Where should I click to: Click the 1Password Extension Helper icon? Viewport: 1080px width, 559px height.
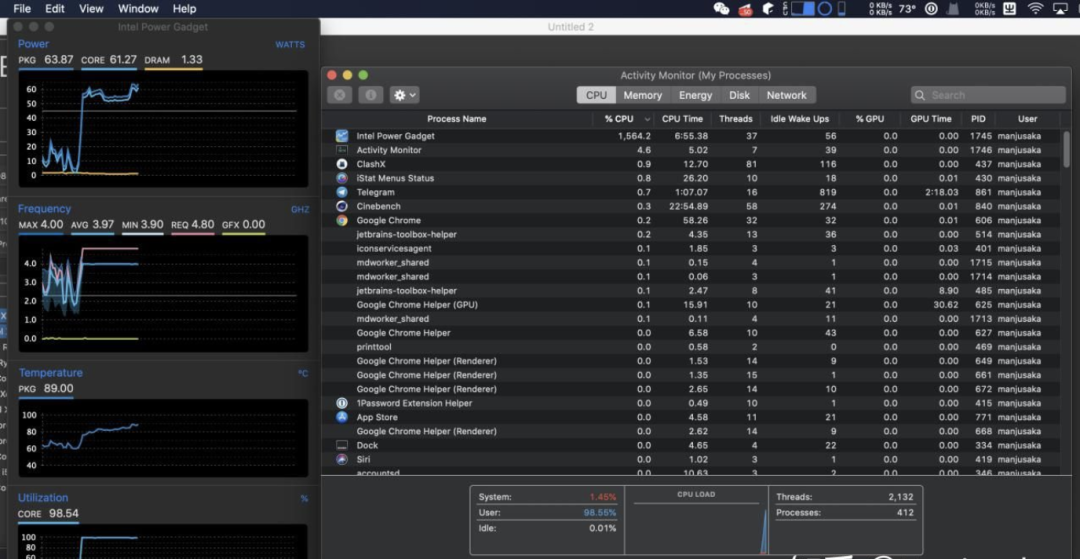(x=342, y=403)
